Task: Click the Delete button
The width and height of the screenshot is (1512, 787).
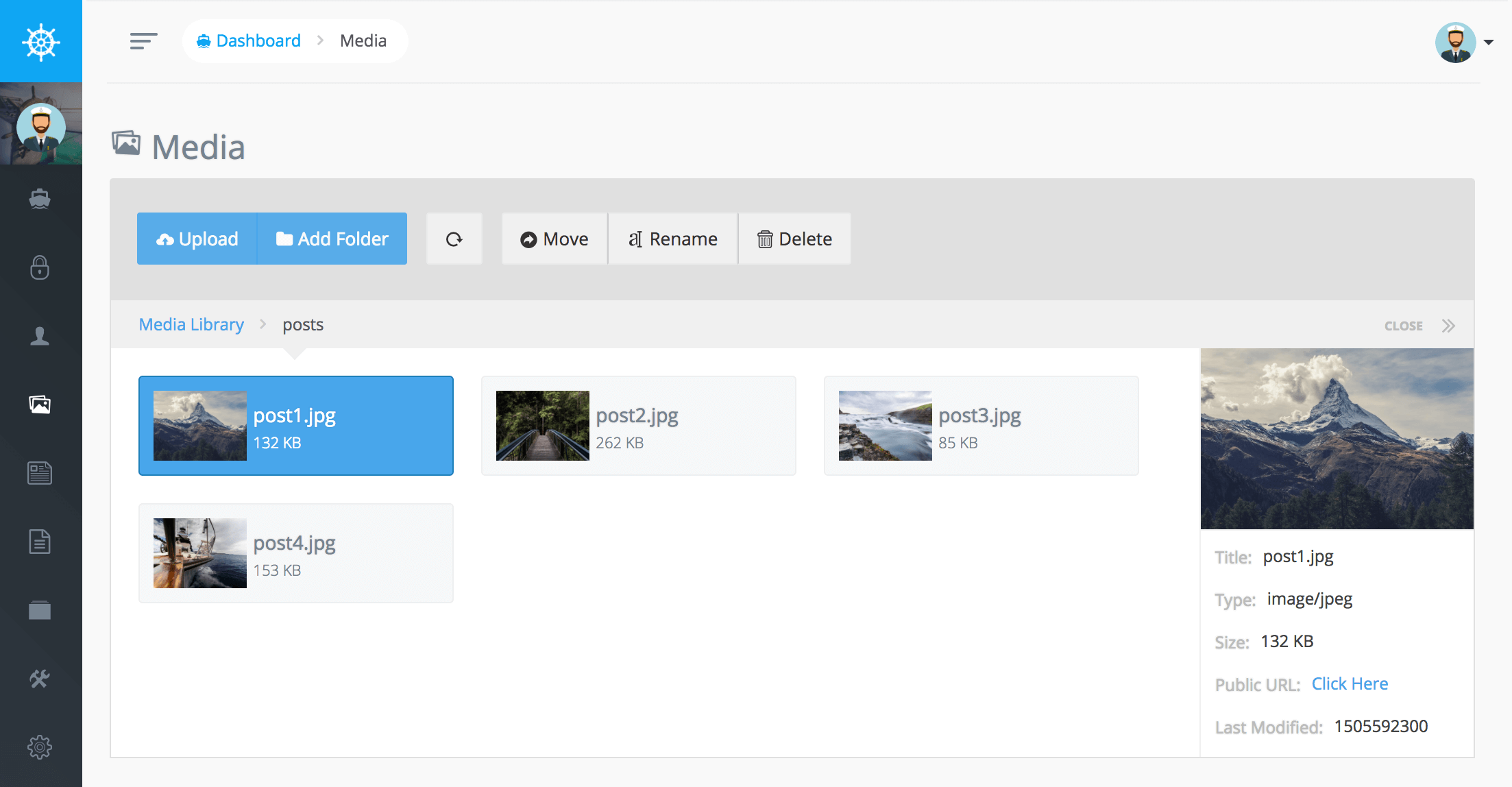Action: pos(794,239)
